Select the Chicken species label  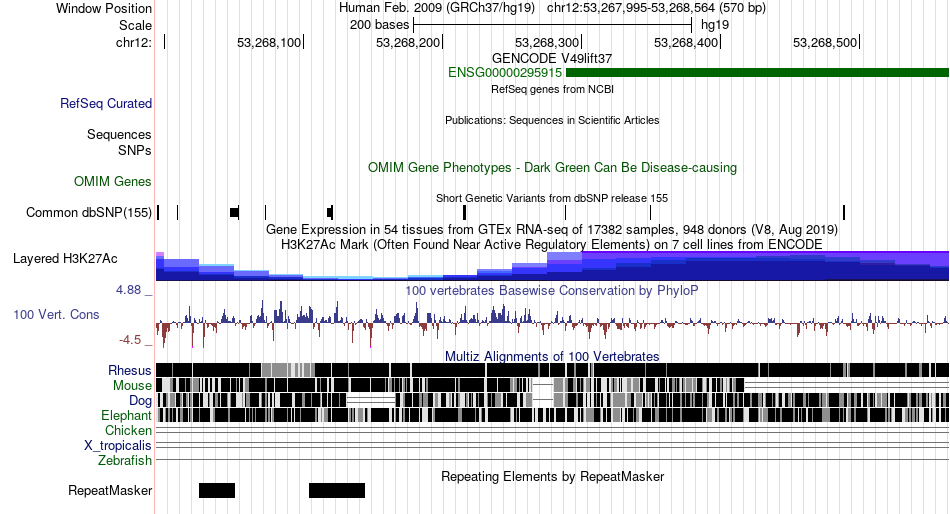128,430
